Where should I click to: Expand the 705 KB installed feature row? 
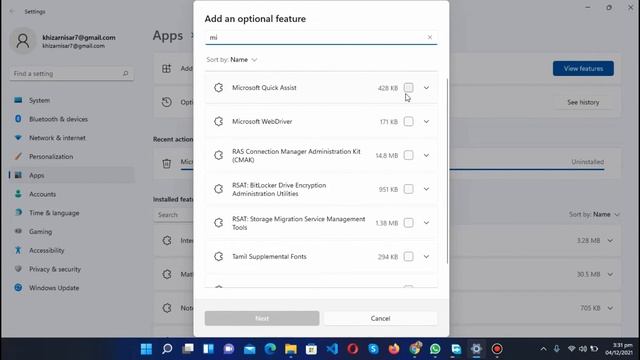tap(610, 308)
